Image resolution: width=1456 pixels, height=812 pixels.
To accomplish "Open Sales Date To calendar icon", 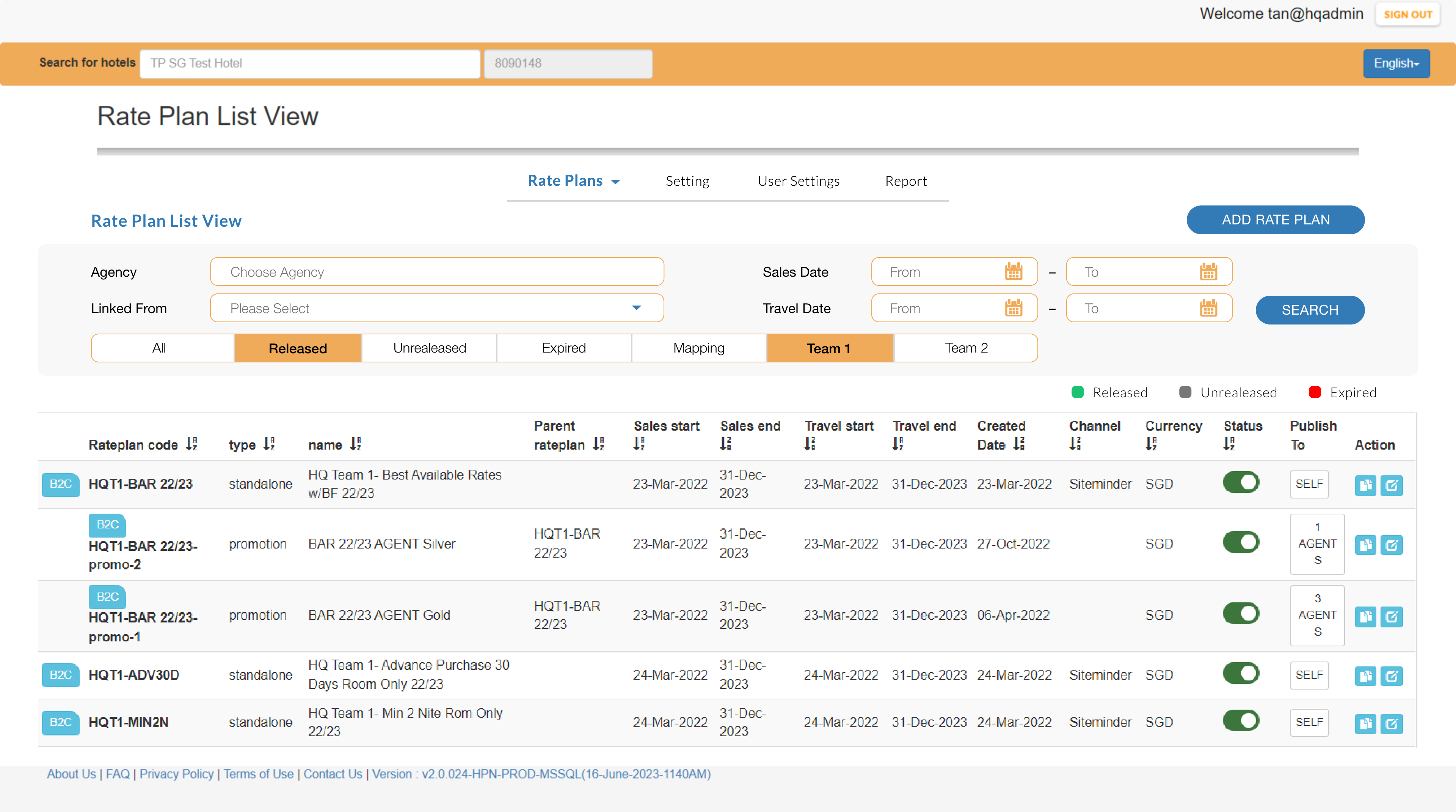I will pos(1208,272).
